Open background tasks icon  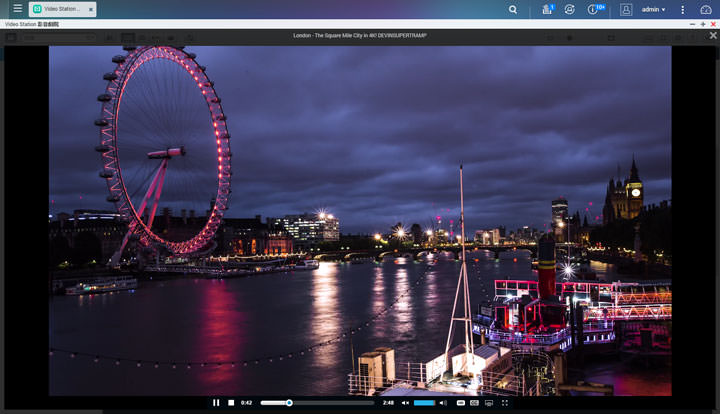click(547, 9)
